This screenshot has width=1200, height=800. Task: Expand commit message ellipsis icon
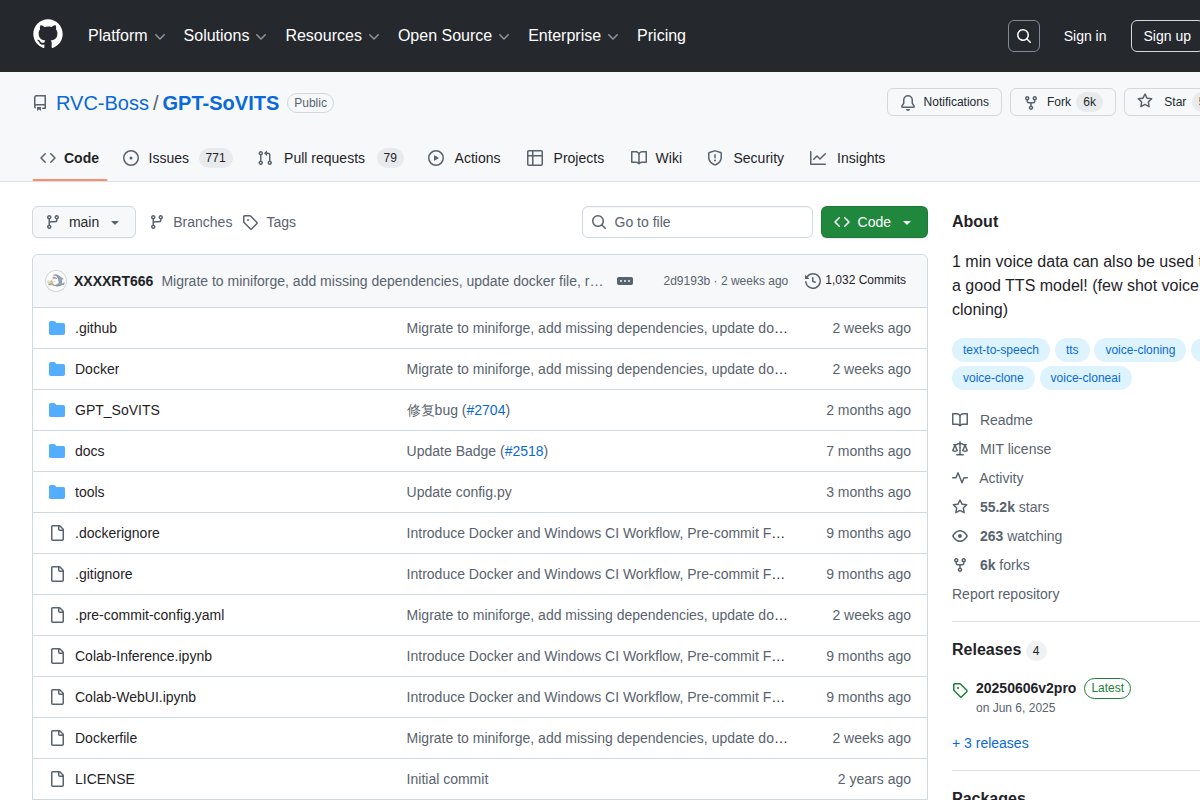tap(625, 281)
